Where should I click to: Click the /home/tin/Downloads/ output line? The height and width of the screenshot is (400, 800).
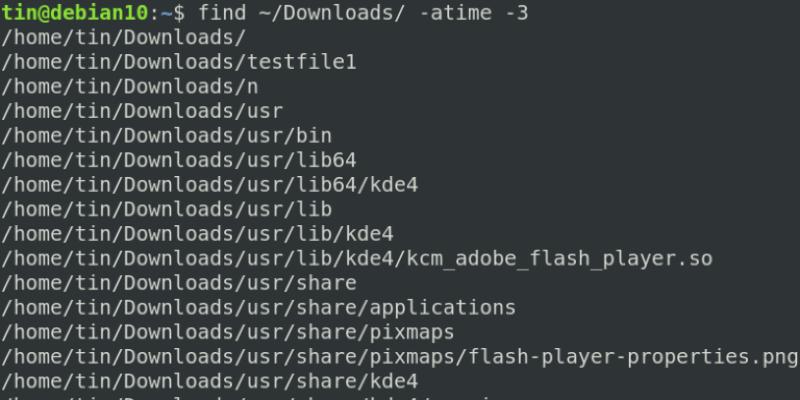pyautogui.click(x=124, y=38)
